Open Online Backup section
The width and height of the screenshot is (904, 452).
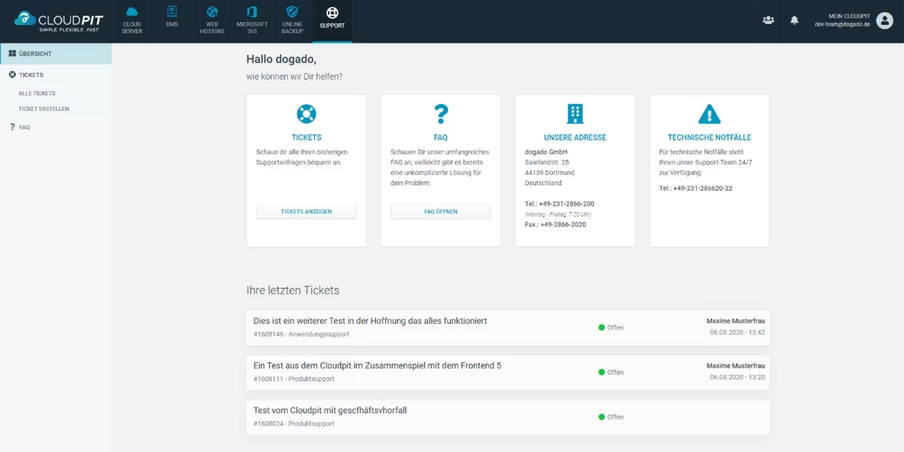coord(292,20)
